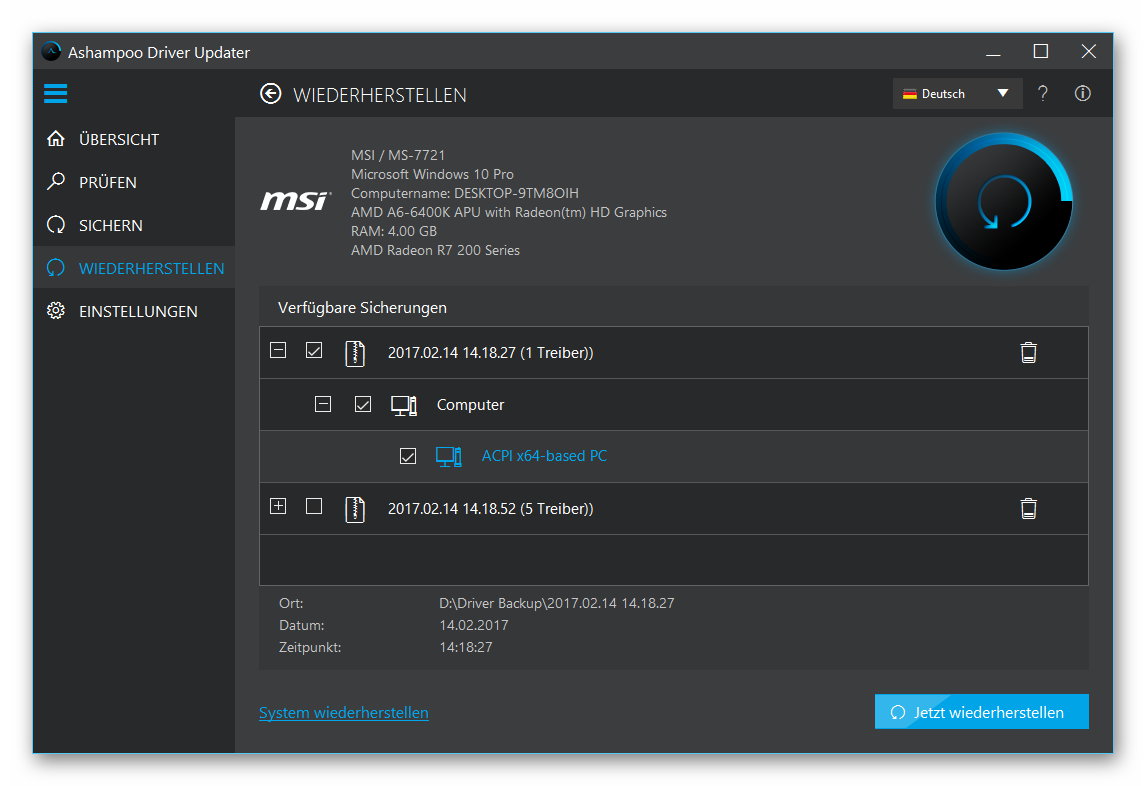Collapse the 14.18.27 backup entry
This screenshot has width=1146, height=786.
click(278, 350)
